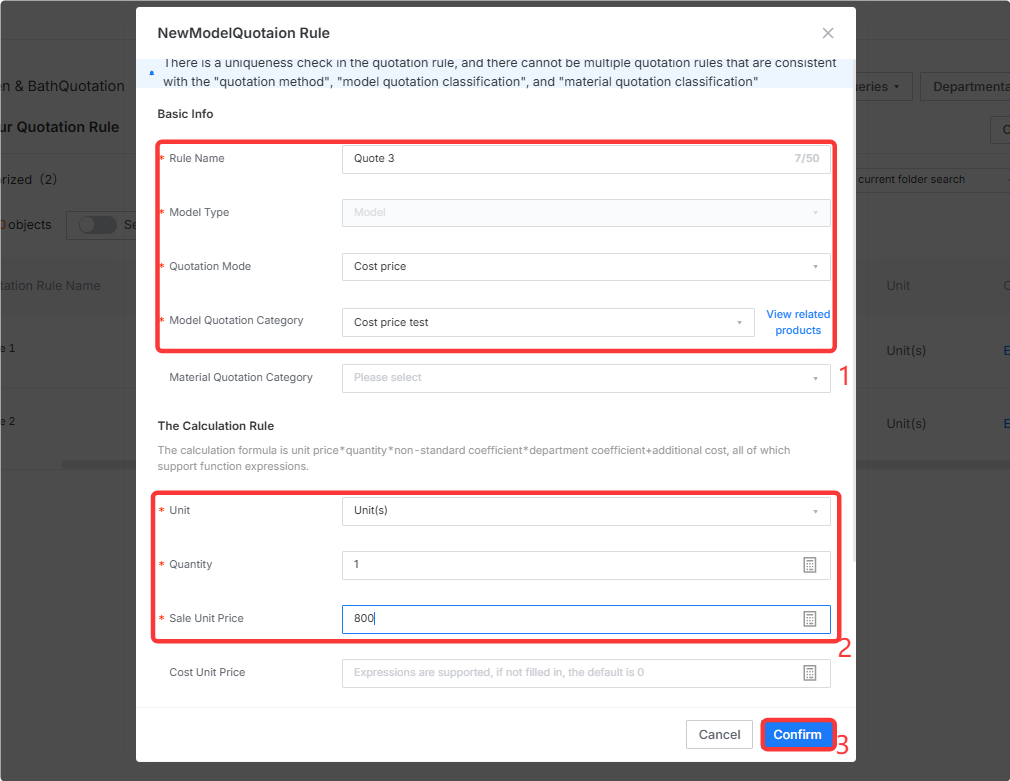Click the blue info icon in the notice banner
1010x781 pixels.
point(151,73)
